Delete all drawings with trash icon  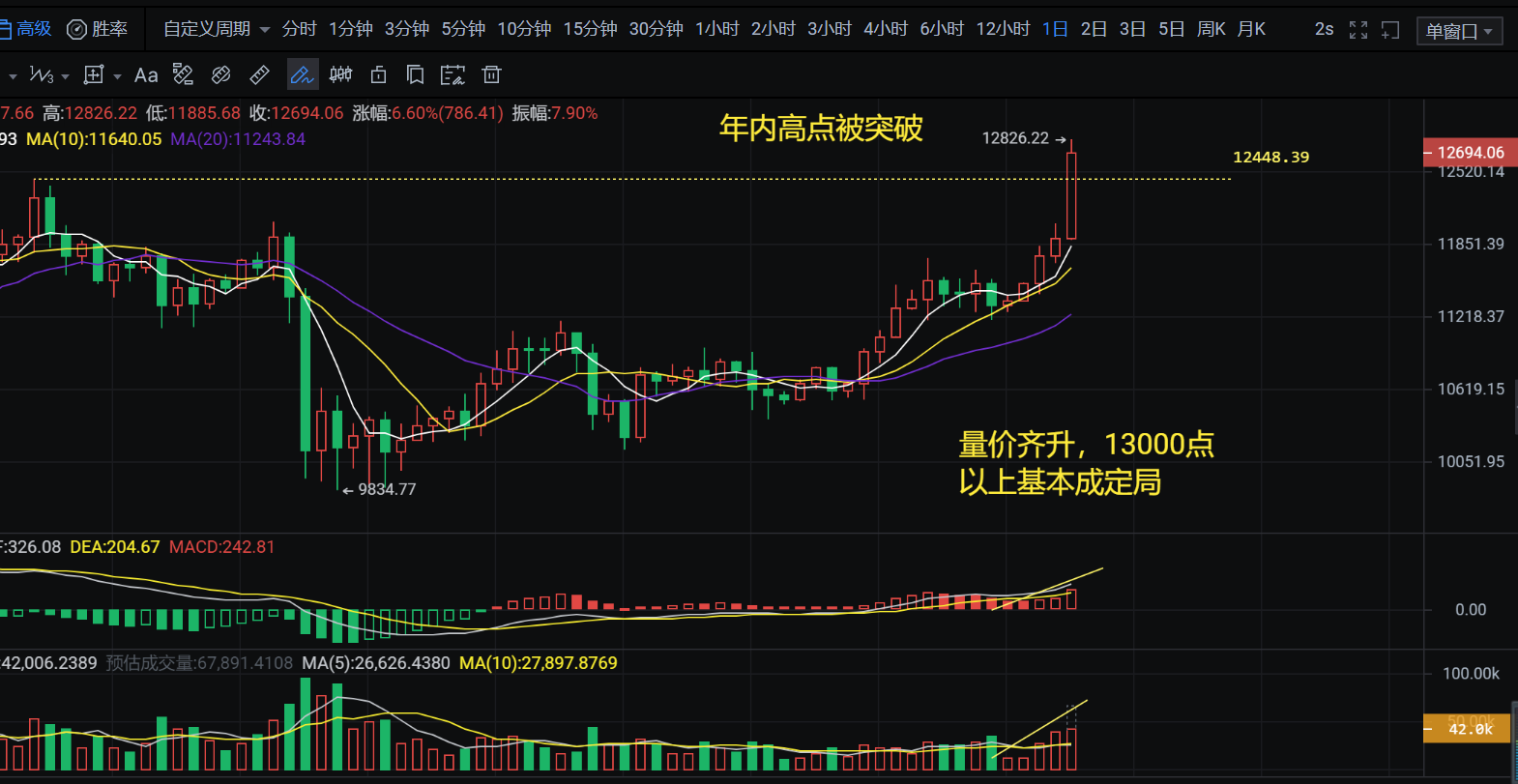491,74
